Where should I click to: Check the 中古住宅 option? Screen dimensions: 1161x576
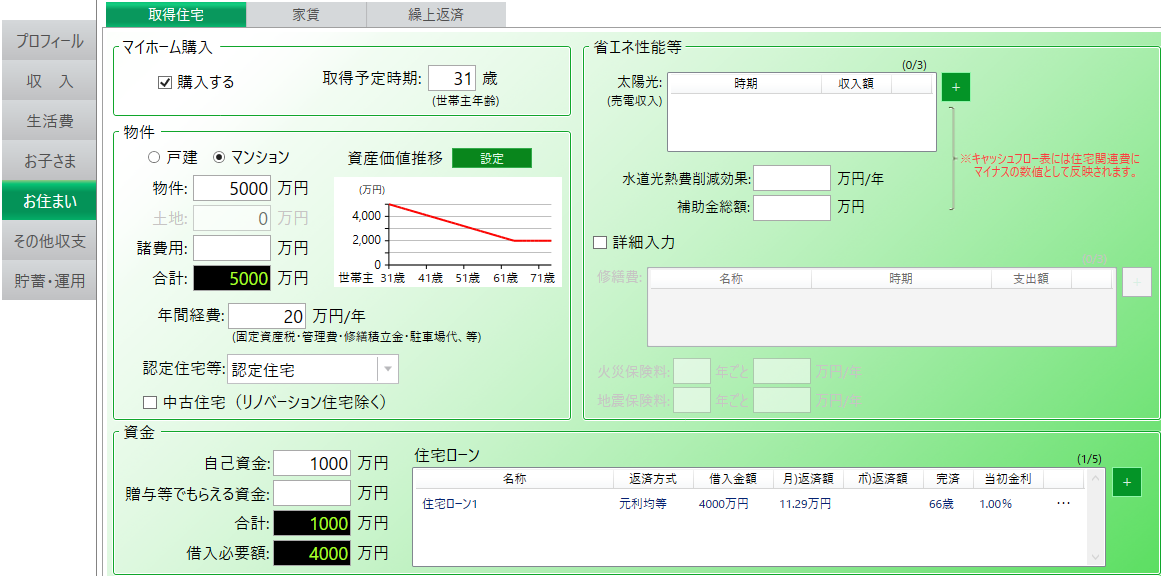point(151,402)
